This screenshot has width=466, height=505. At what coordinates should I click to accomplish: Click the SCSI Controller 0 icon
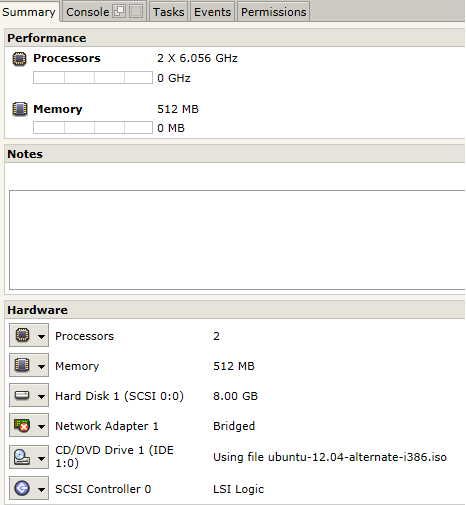click(22, 488)
